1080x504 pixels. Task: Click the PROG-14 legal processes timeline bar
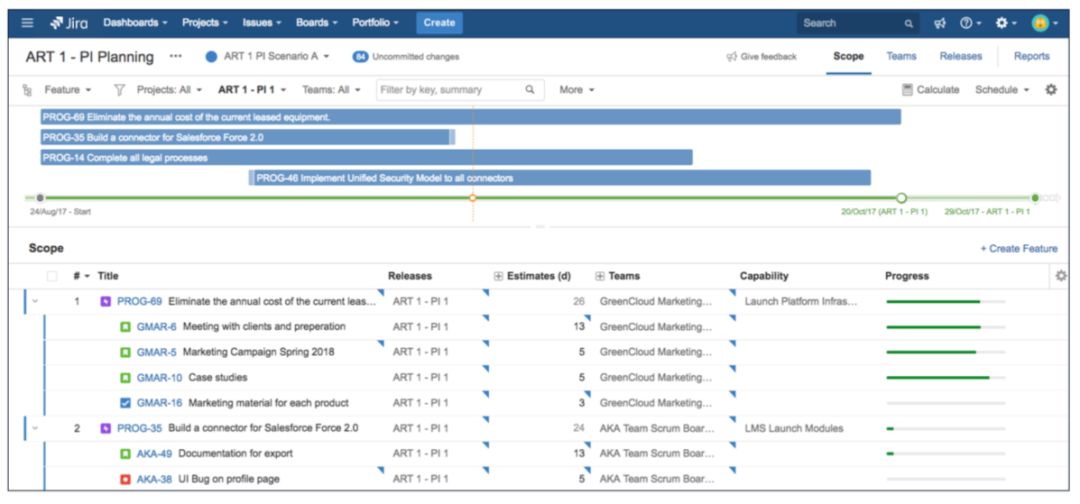click(x=366, y=158)
